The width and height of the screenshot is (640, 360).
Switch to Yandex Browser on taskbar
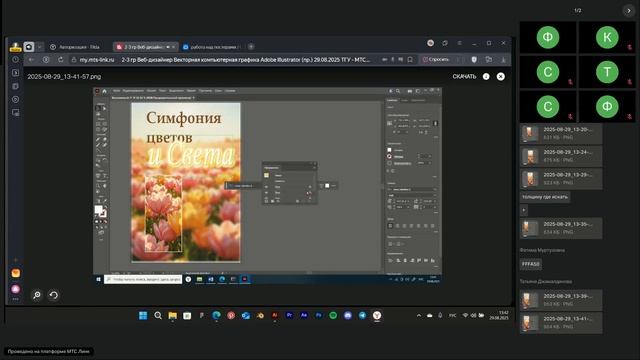(x=377, y=316)
